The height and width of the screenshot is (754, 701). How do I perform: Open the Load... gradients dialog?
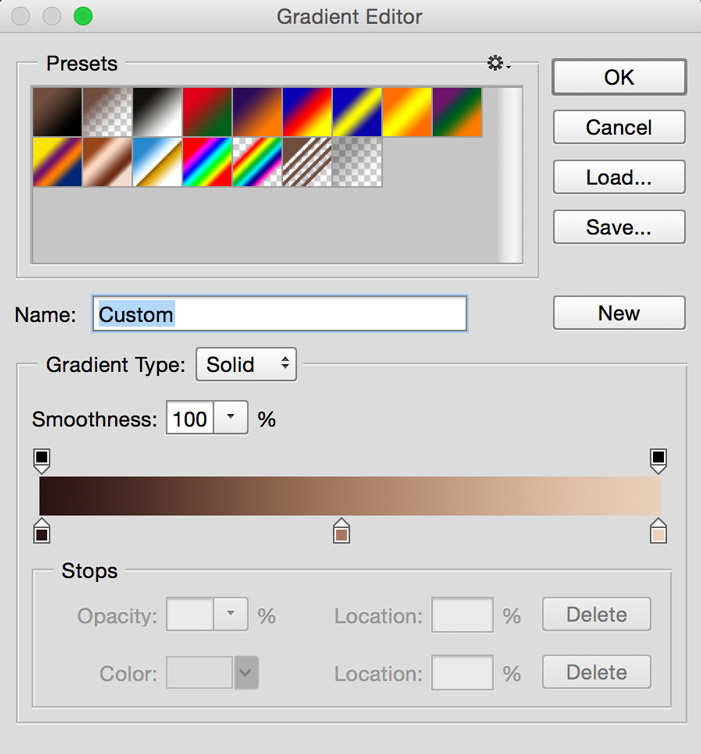click(619, 177)
